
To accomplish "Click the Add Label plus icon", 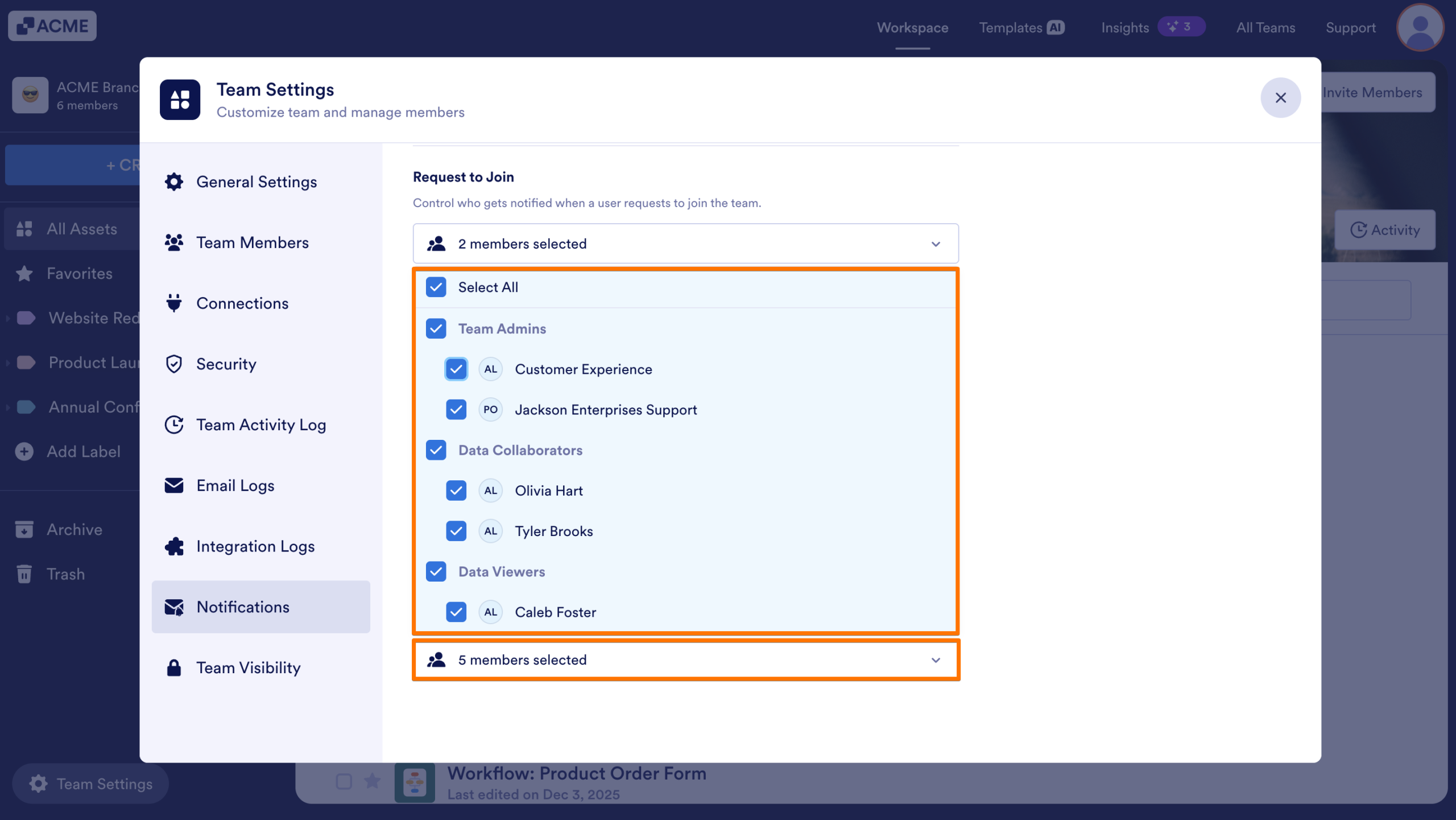I will click(24, 452).
